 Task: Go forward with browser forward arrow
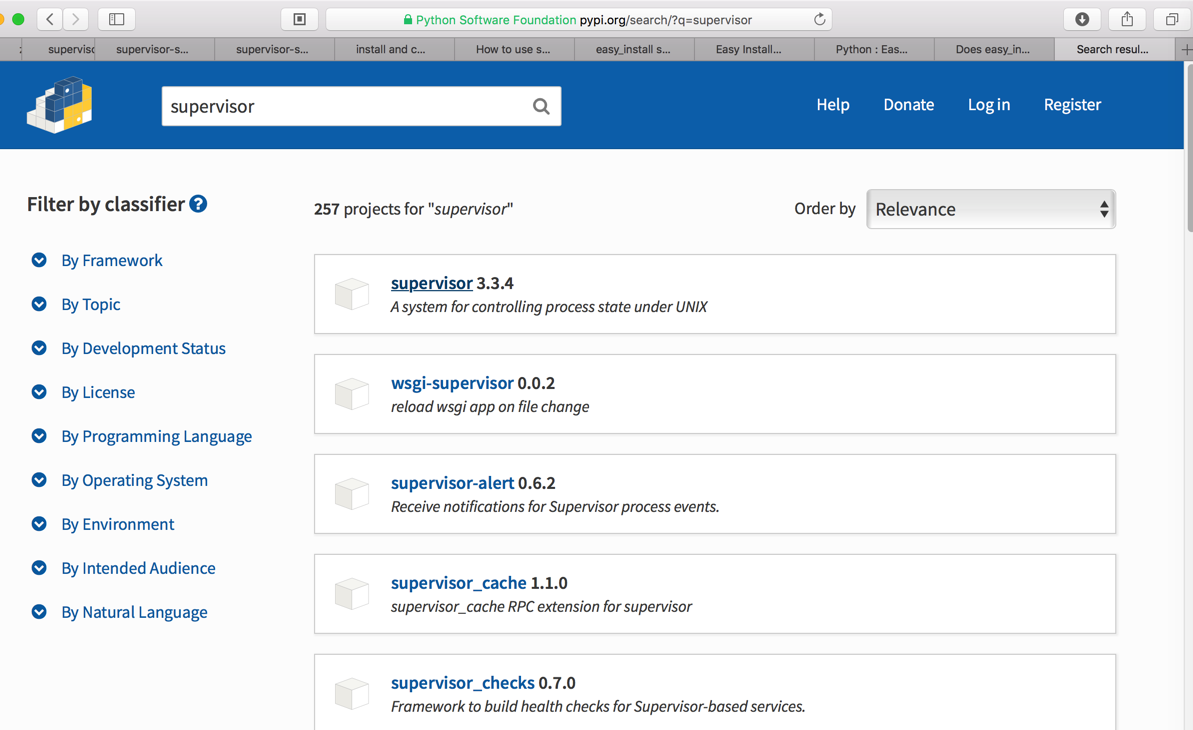[75, 19]
